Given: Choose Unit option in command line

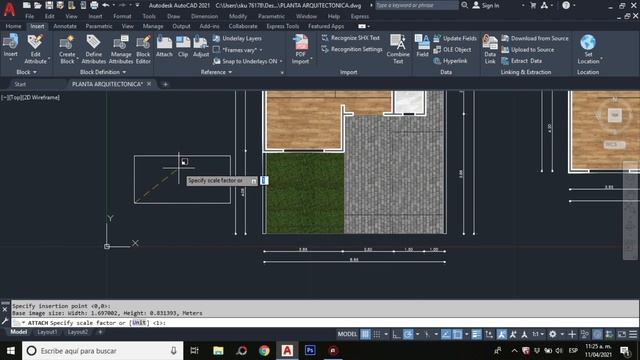Looking at the screenshot, I should coord(139,322).
